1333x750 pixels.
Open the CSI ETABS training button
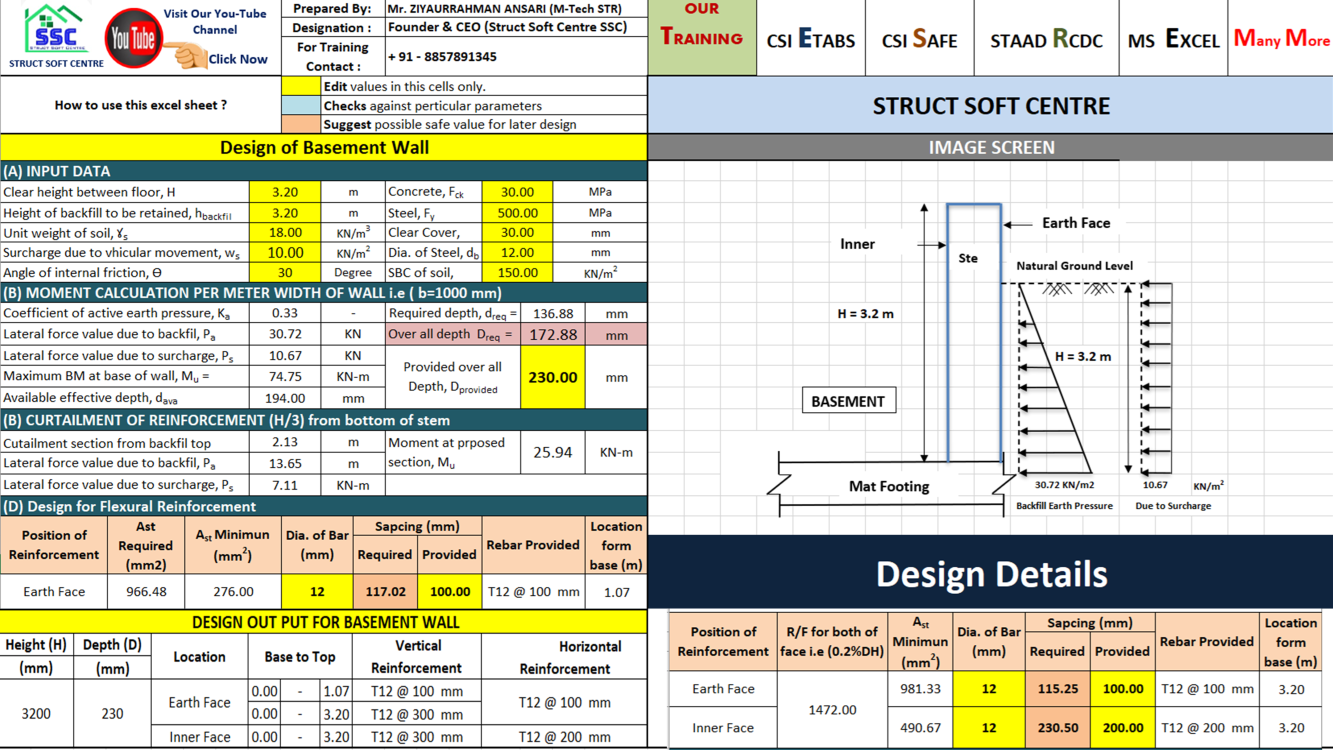click(x=810, y=40)
